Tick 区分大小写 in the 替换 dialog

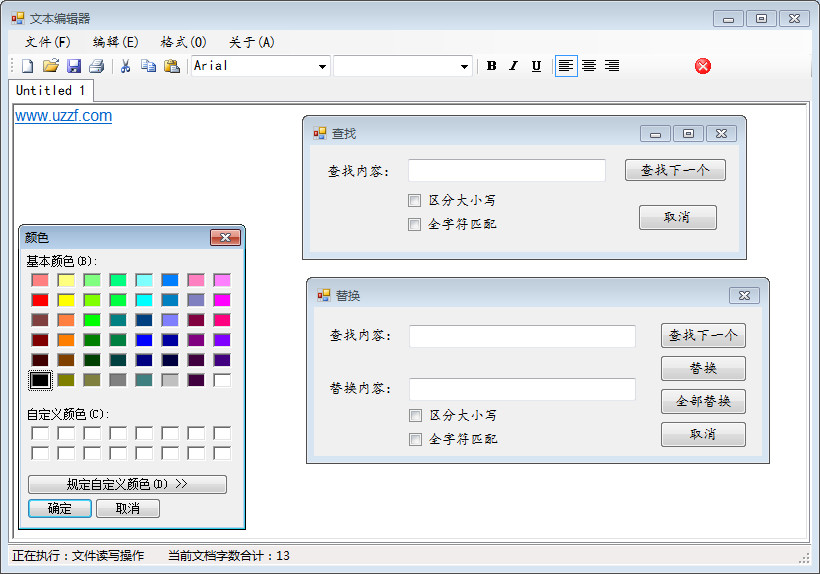[416, 415]
